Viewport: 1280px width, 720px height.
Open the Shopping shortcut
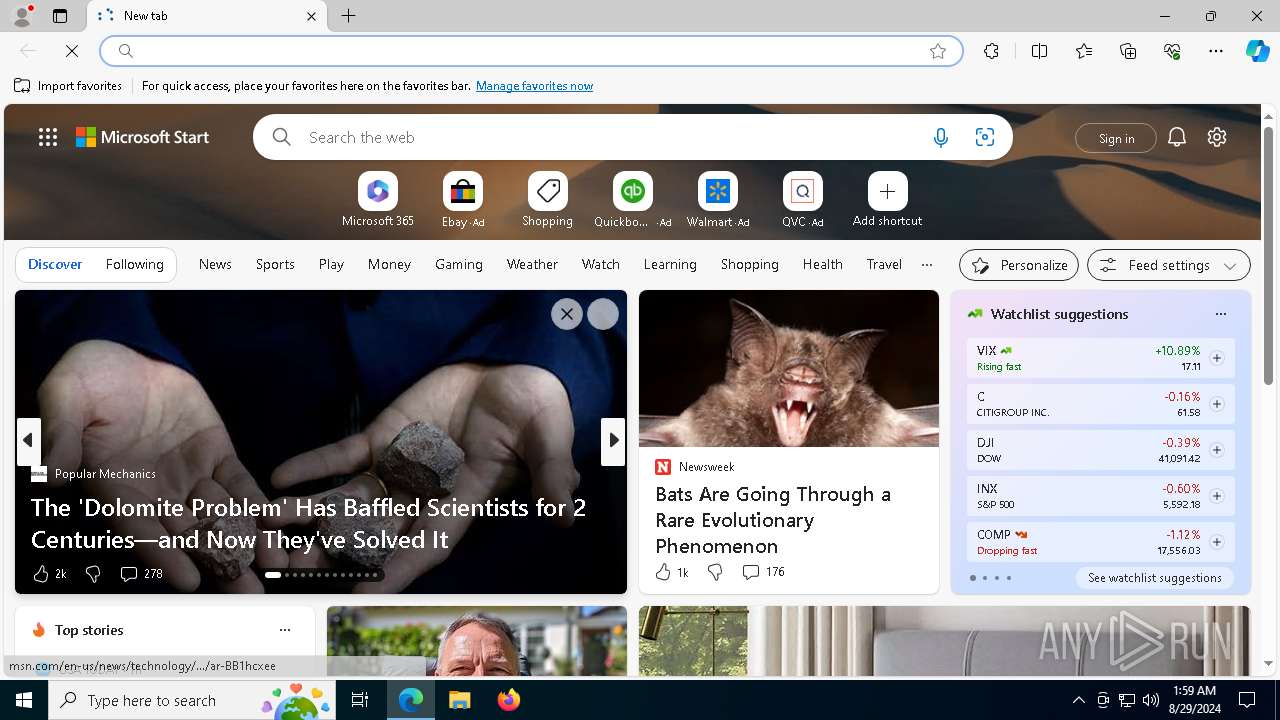pos(547,200)
